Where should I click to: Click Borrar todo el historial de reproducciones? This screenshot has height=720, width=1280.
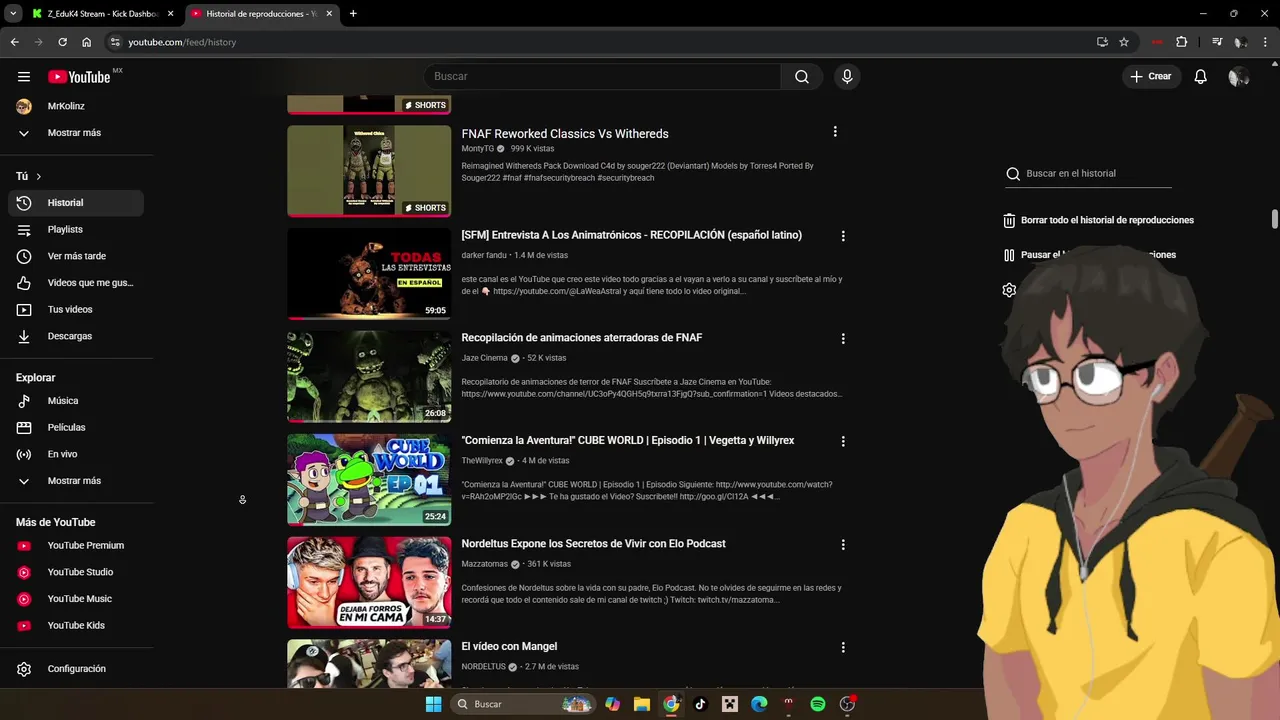coord(1099,220)
